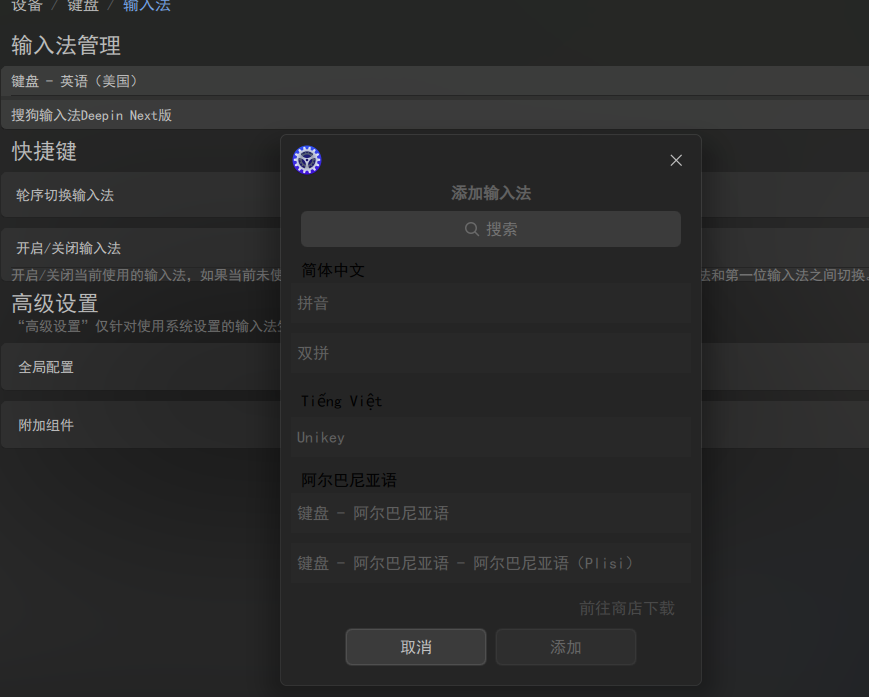This screenshot has width=869, height=697.
Task: Click the Tiếng Việt group header
Action: (341, 401)
